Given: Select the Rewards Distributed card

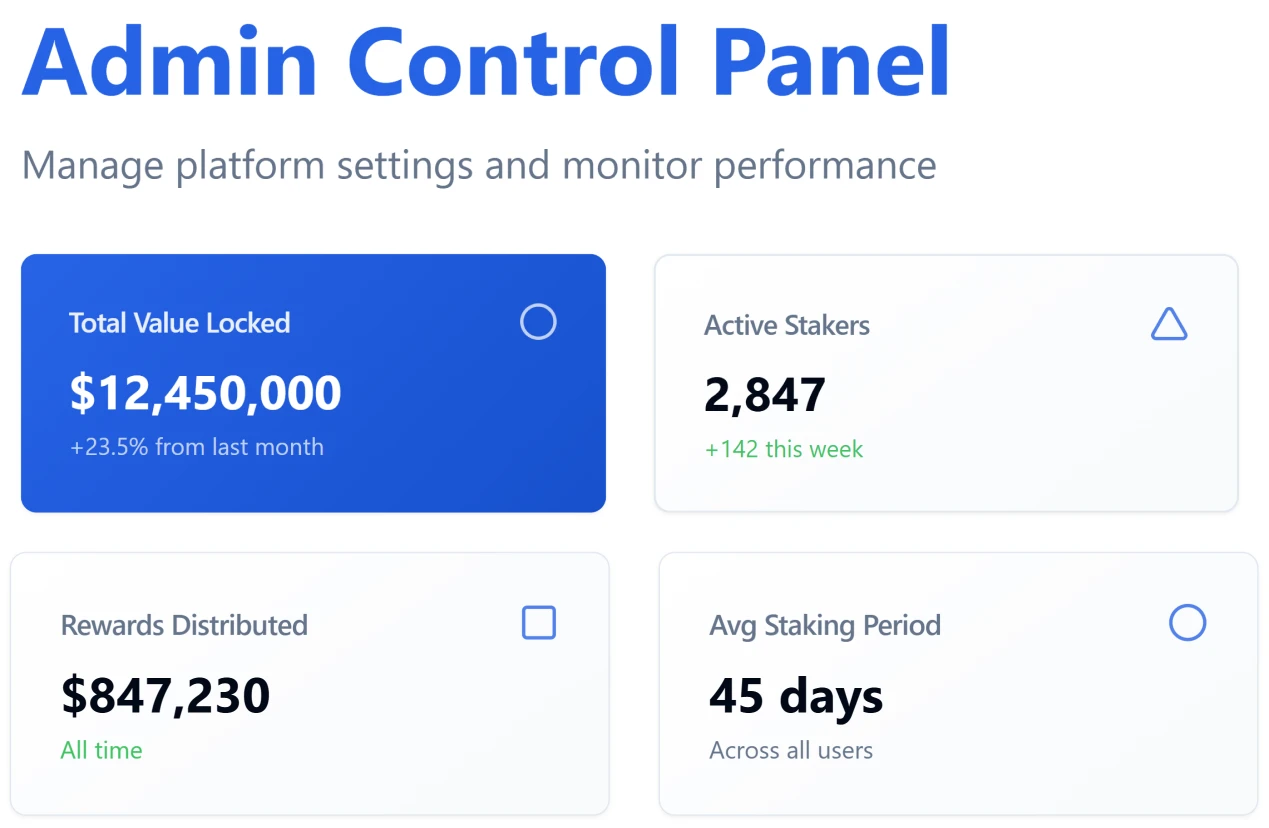Looking at the screenshot, I should [x=310, y=683].
